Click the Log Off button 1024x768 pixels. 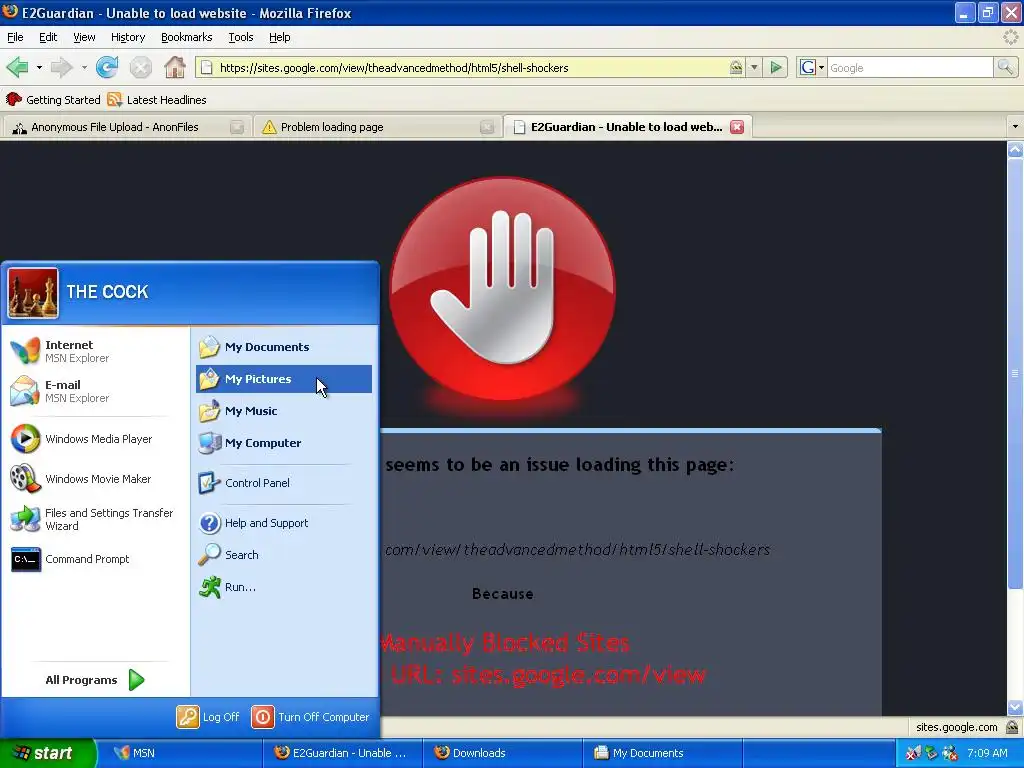point(208,716)
